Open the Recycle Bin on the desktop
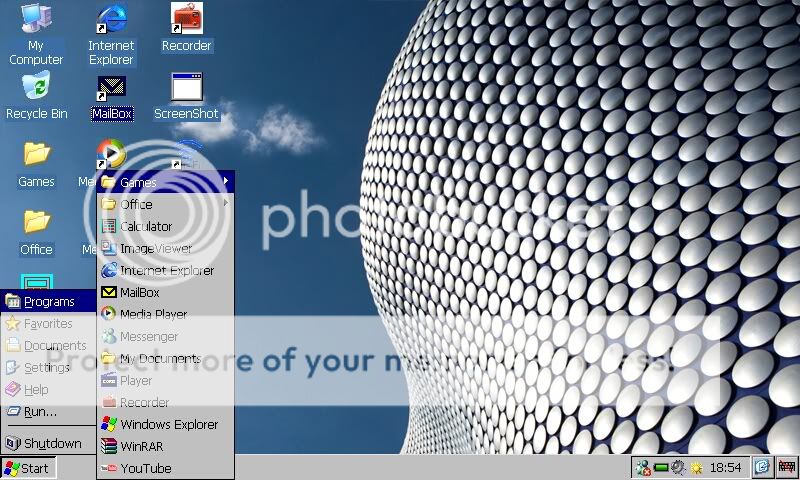 coord(36,95)
